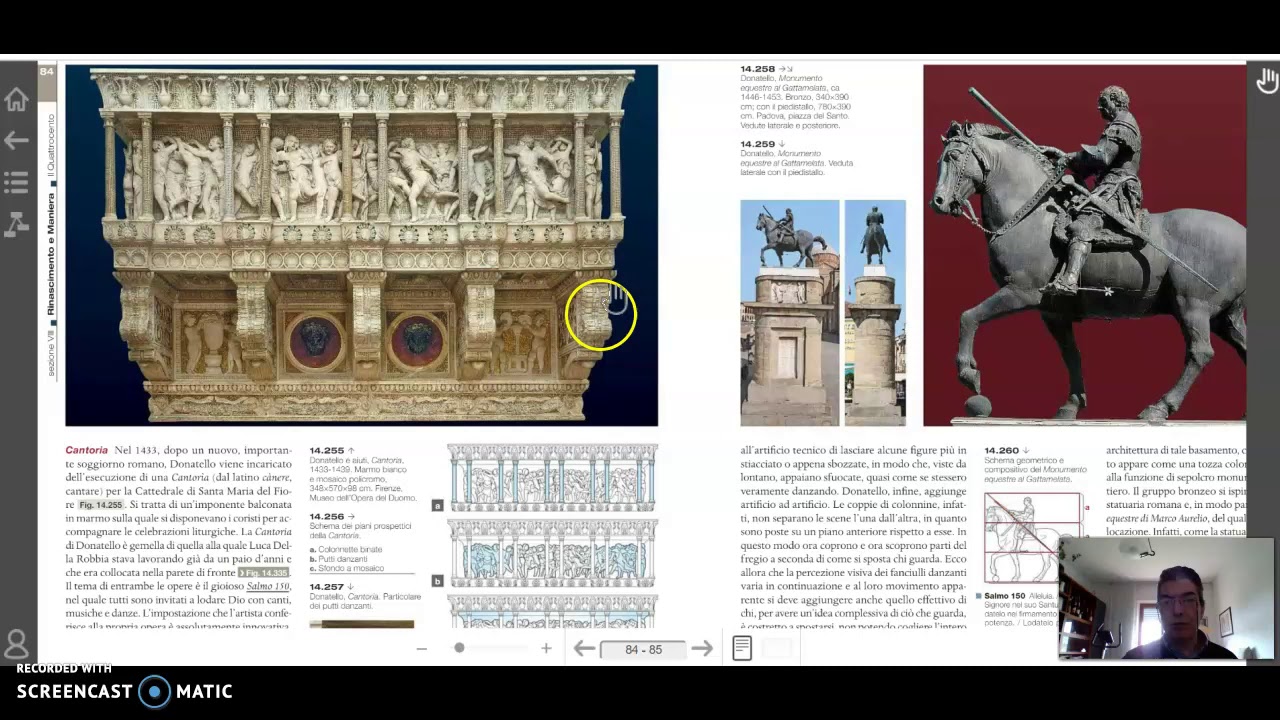Click the Salmo 150 underlined link

(x=268, y=586)
